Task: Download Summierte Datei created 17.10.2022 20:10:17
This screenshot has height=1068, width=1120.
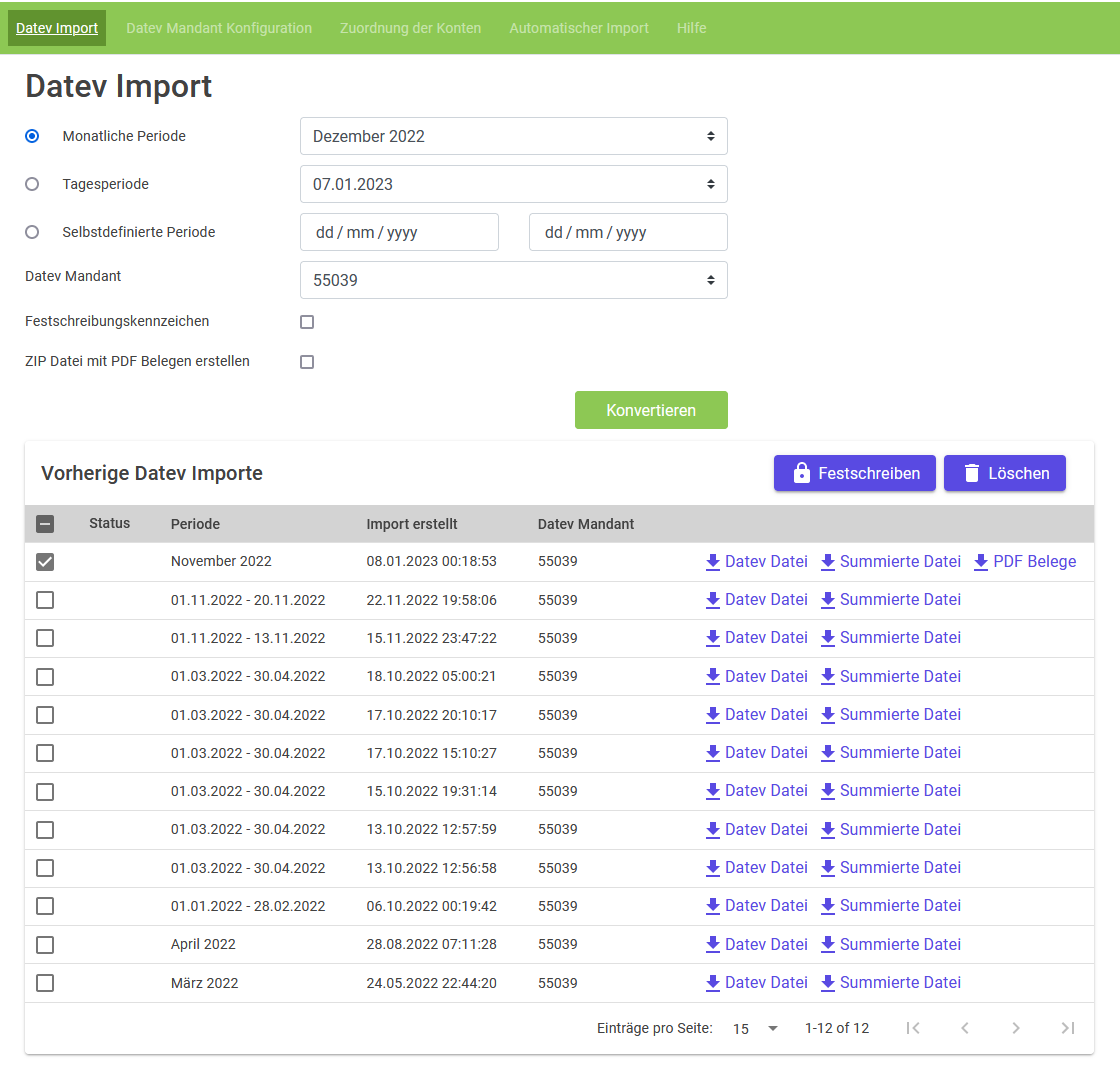Action: pos(891,715)
